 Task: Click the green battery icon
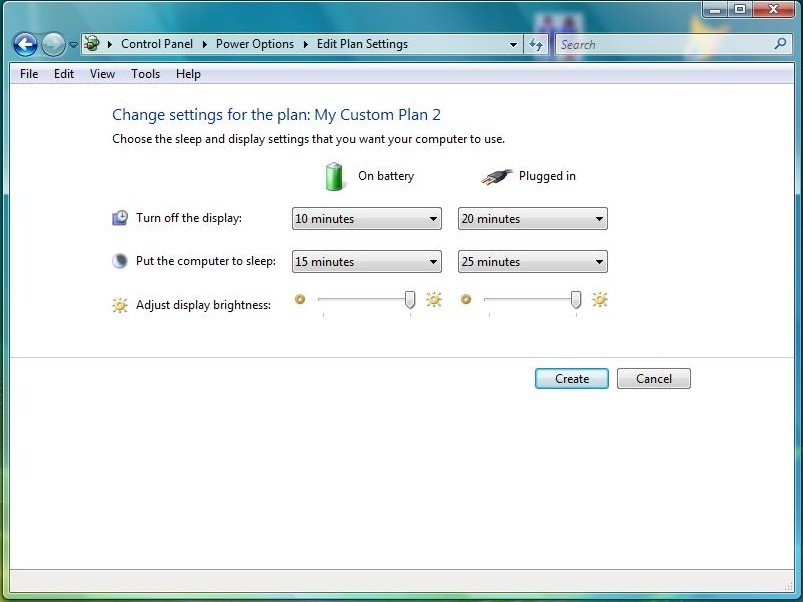click(334, 176)
